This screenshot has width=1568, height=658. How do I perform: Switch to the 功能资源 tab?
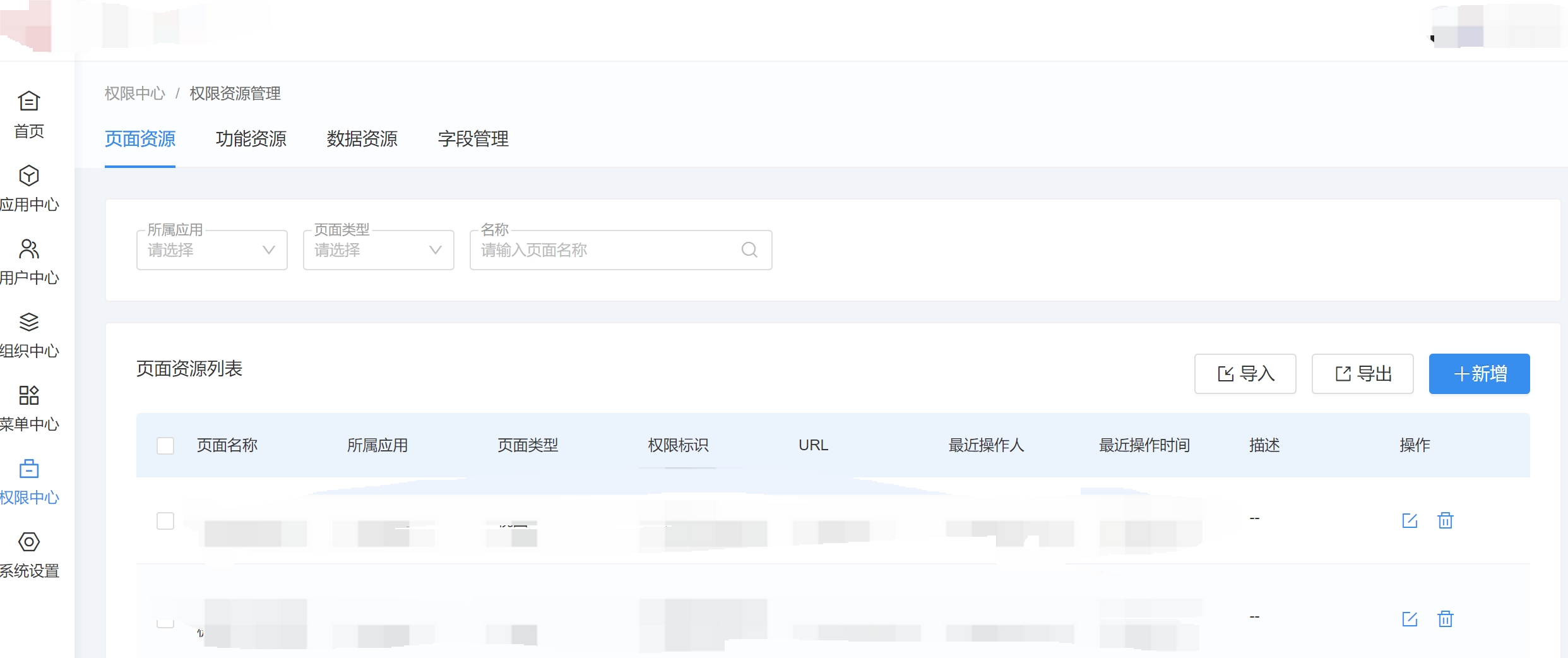(251, 138)
